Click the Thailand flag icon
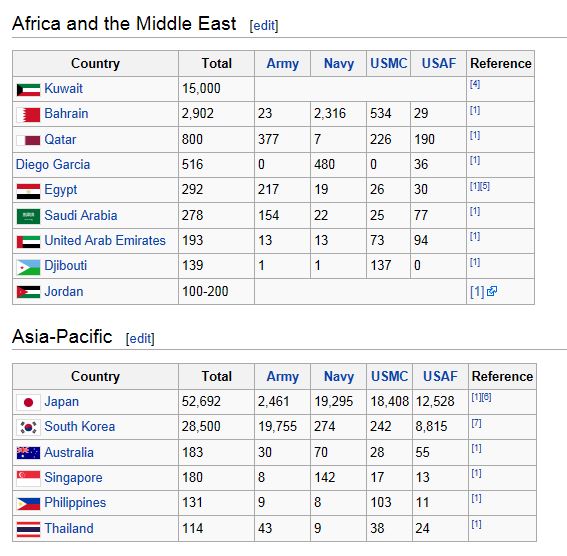The width and height of the screenshot is (567, 556). [28, 530]
